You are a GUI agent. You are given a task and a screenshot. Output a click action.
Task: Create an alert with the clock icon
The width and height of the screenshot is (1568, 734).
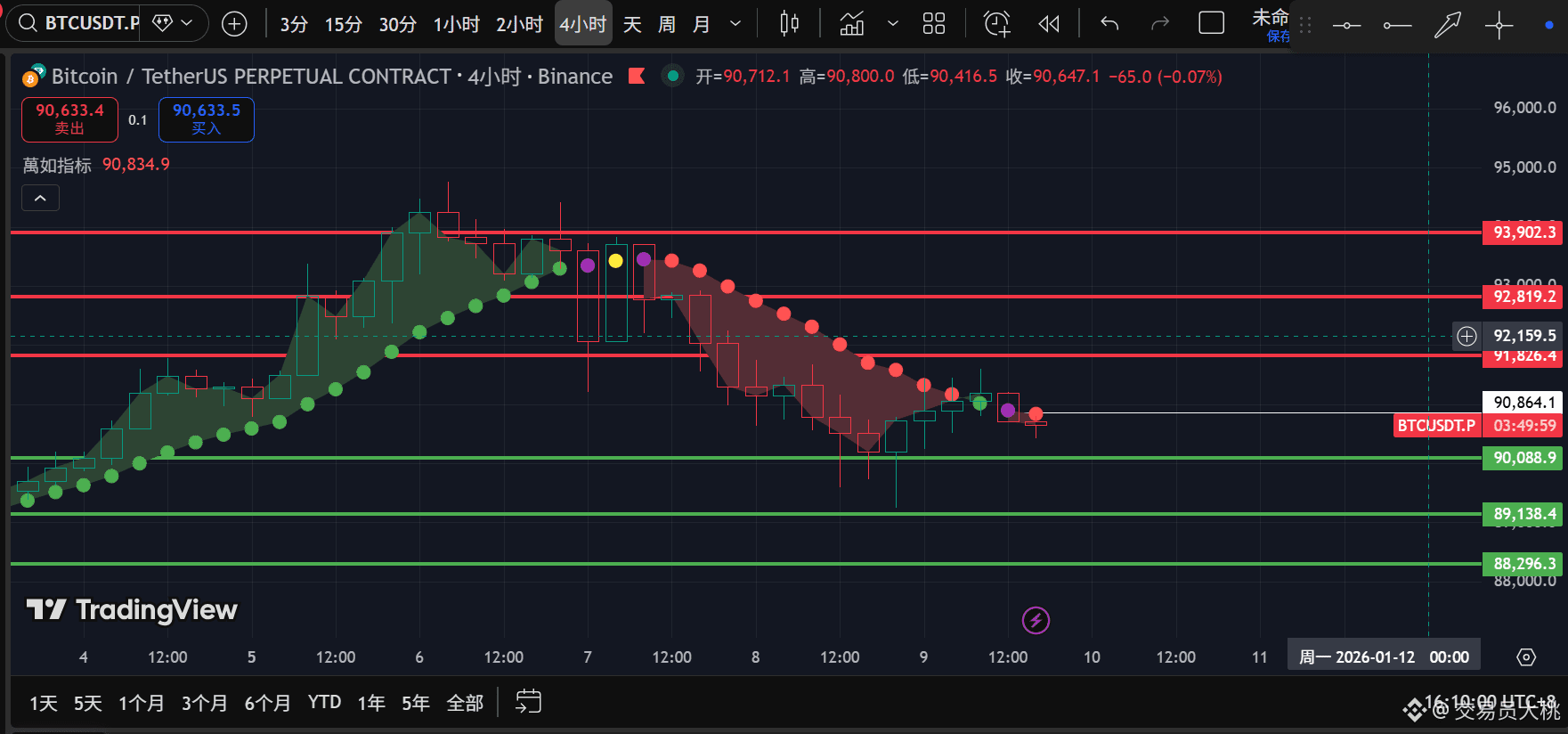coord(997,24)
